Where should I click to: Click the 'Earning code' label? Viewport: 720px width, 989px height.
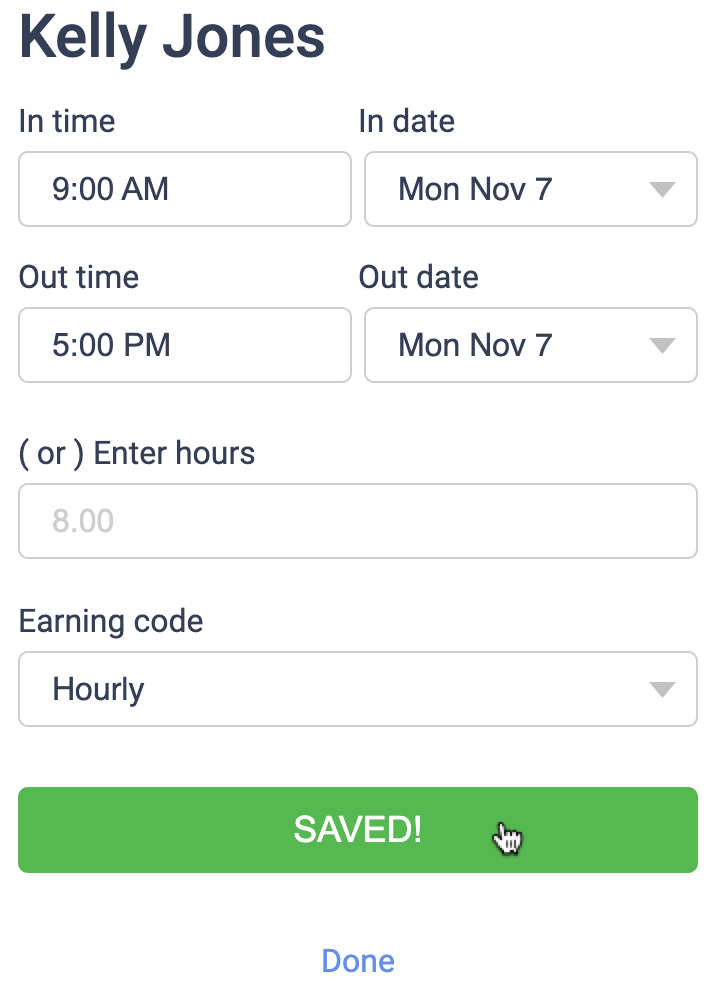[x=111, y=621]
